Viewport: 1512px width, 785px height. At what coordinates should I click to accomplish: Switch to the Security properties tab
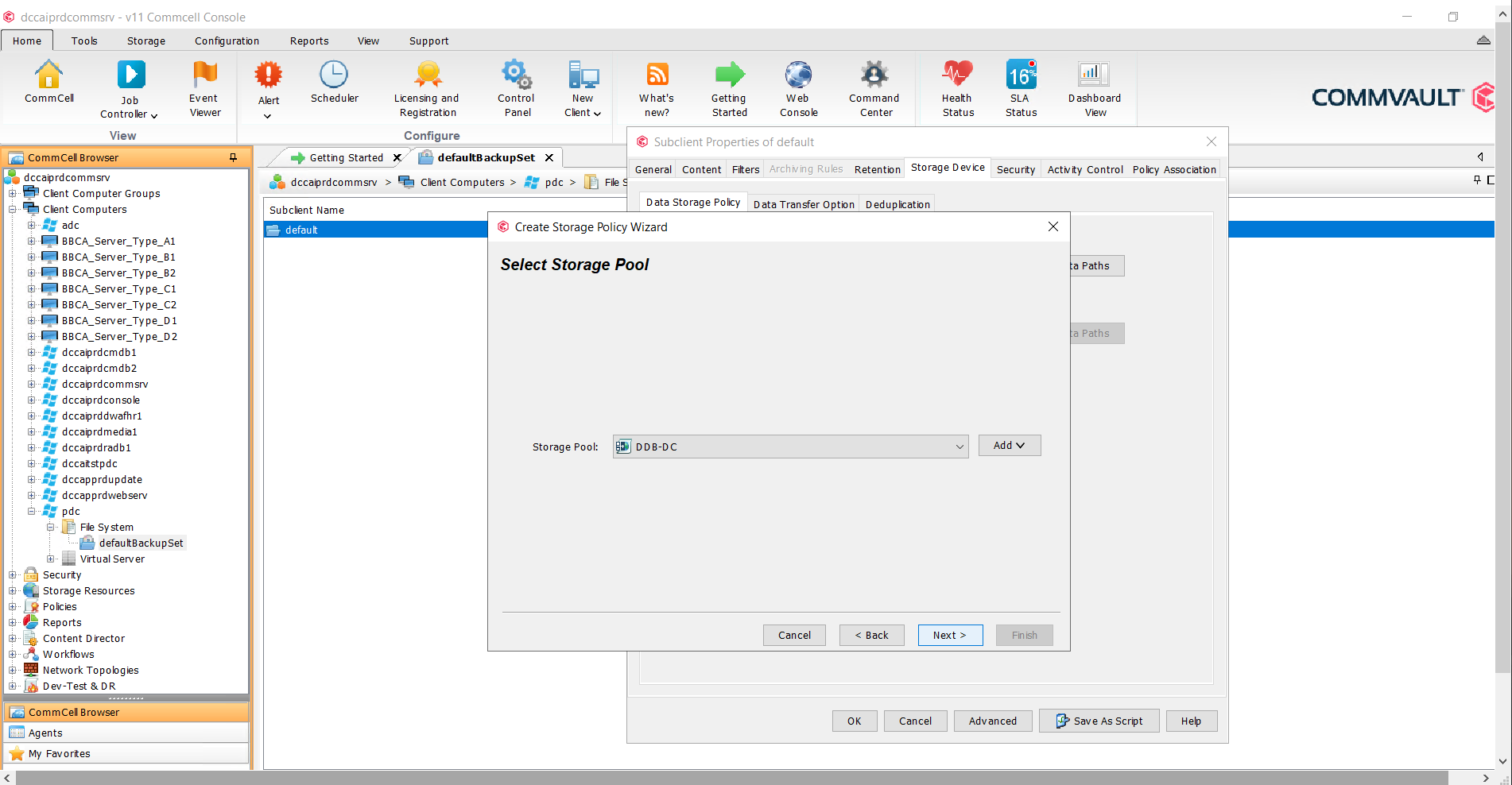click(1016, 169)
